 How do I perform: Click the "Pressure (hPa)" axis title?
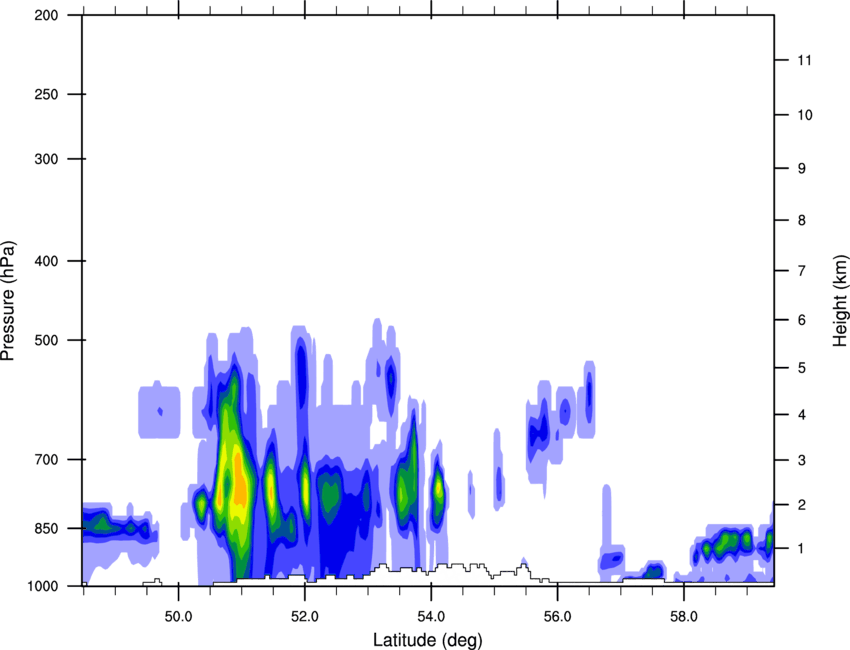coord(8,301)
